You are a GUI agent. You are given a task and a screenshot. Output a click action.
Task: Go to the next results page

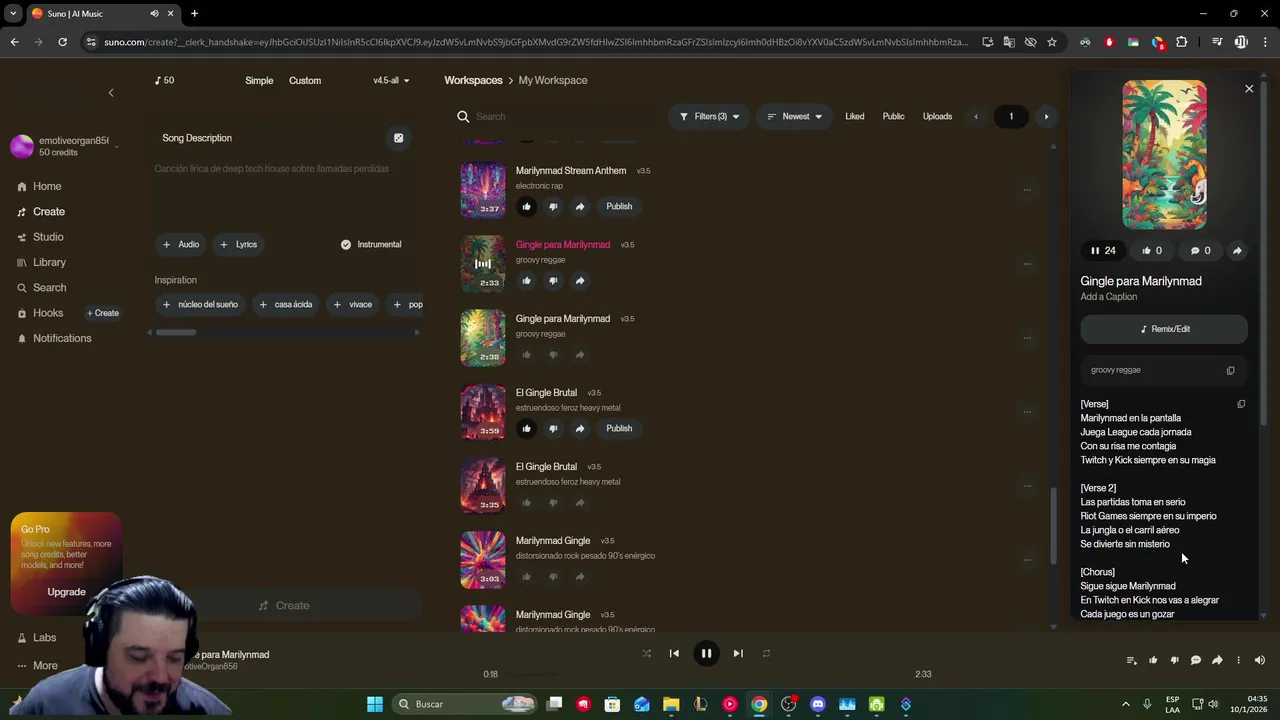[1046, 116]
